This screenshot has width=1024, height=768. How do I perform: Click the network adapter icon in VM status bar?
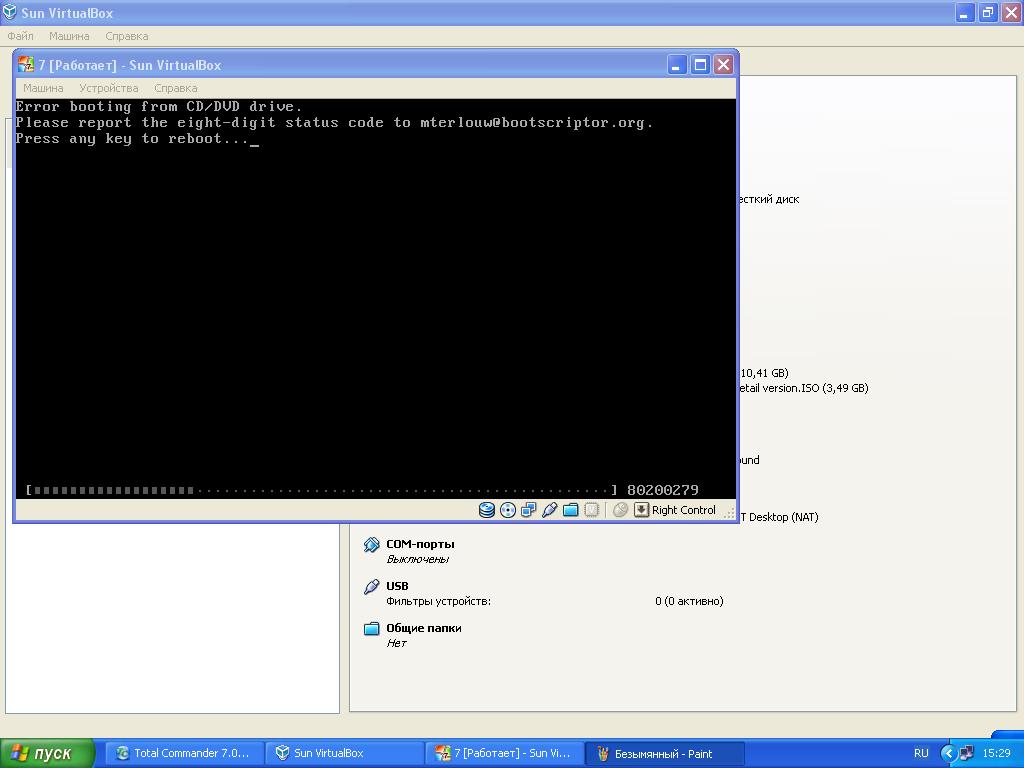coord(528,510)
